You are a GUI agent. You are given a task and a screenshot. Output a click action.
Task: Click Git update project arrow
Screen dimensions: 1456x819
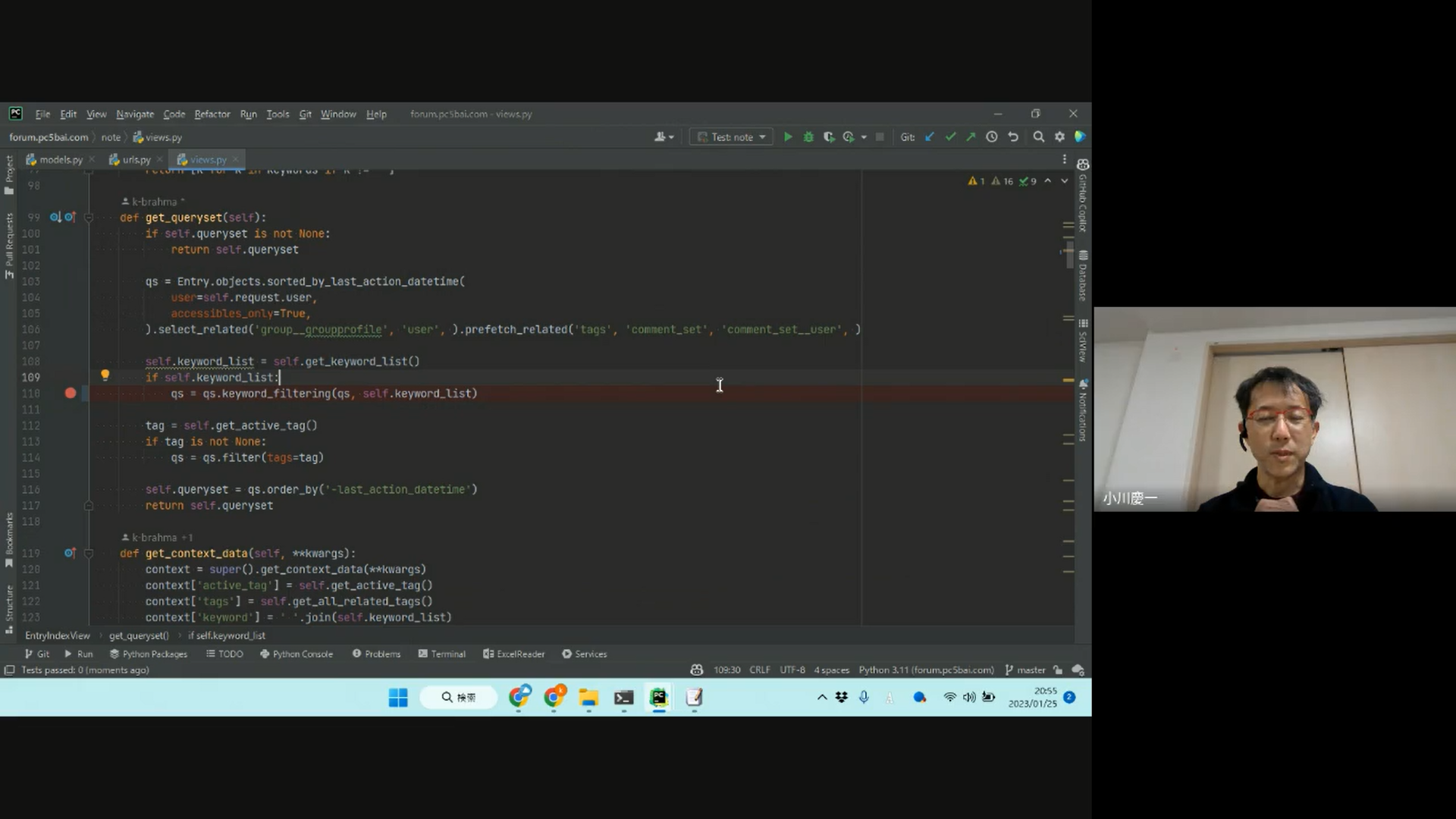930,137
